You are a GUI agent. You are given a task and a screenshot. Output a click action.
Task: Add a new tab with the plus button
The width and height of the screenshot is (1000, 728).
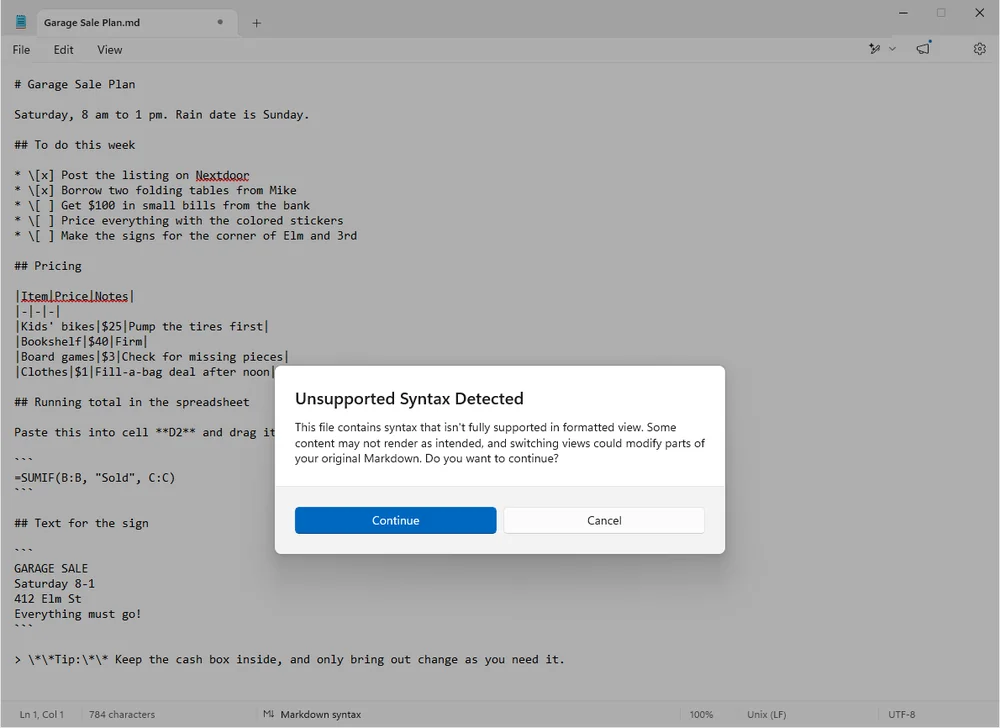[x=256, y=23]
